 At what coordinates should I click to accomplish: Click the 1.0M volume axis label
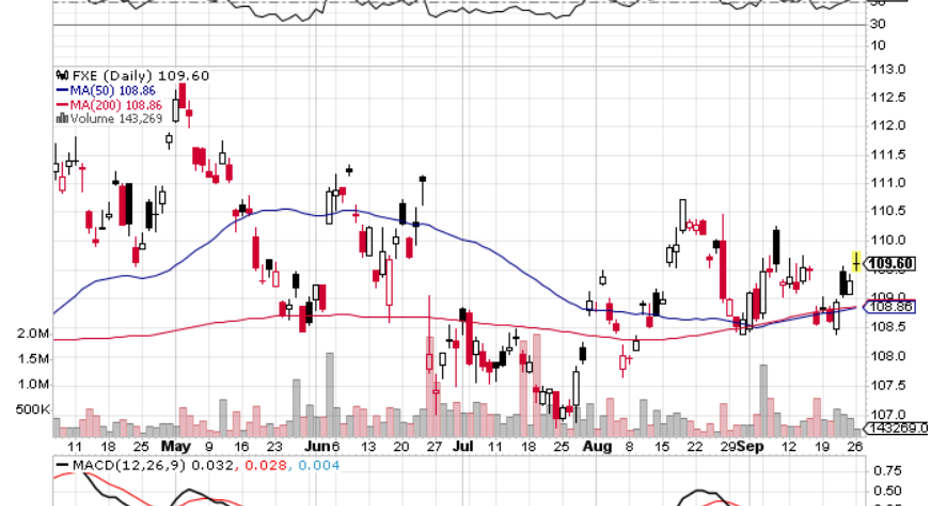pos(33,384)
